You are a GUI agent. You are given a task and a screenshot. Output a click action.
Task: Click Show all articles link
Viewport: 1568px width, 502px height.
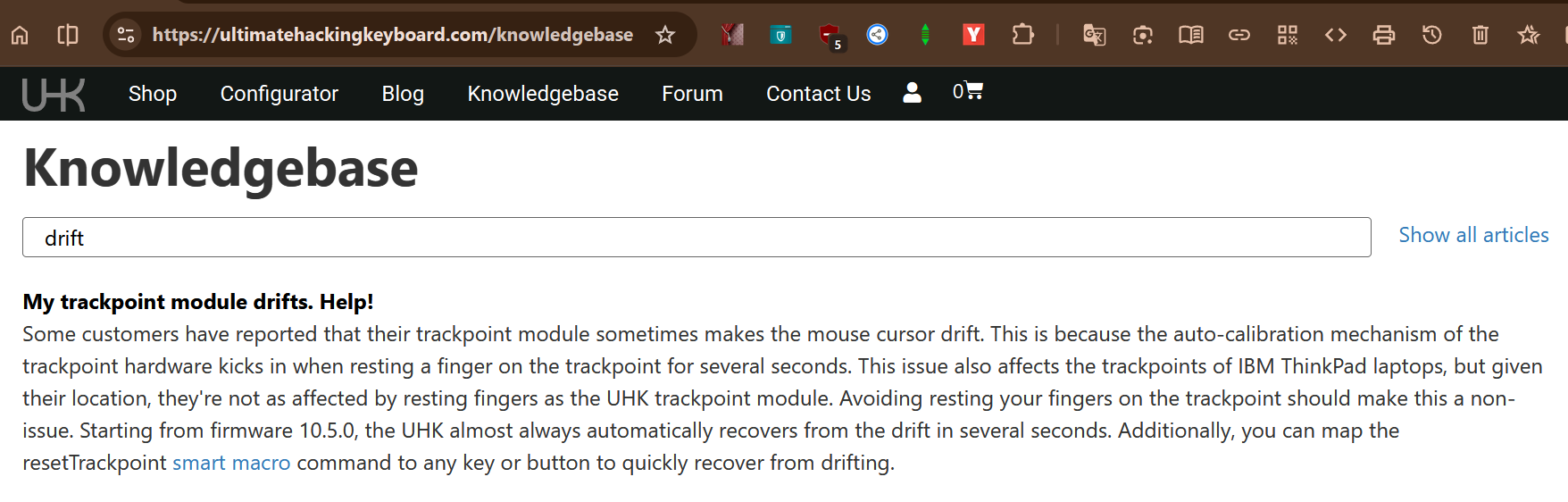coord(1473,235)
